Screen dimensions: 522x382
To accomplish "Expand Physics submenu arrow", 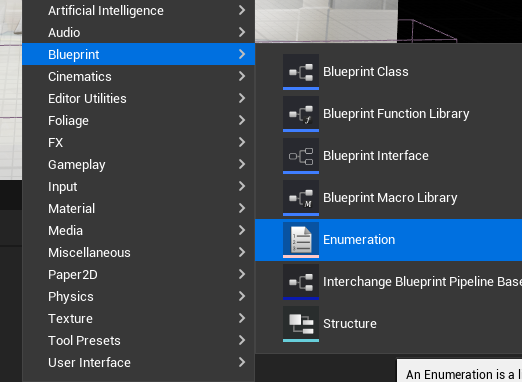I will pos(242,296).
